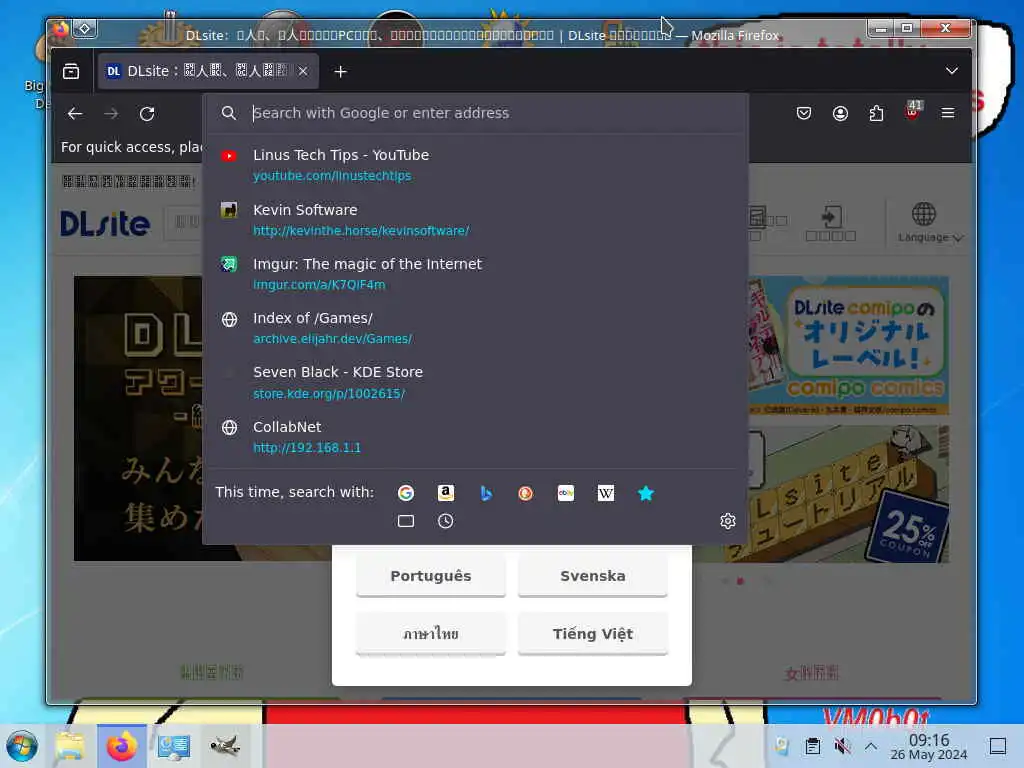
Task: Open the CollabNet suggestion
Action: click(x=475, y=436)
